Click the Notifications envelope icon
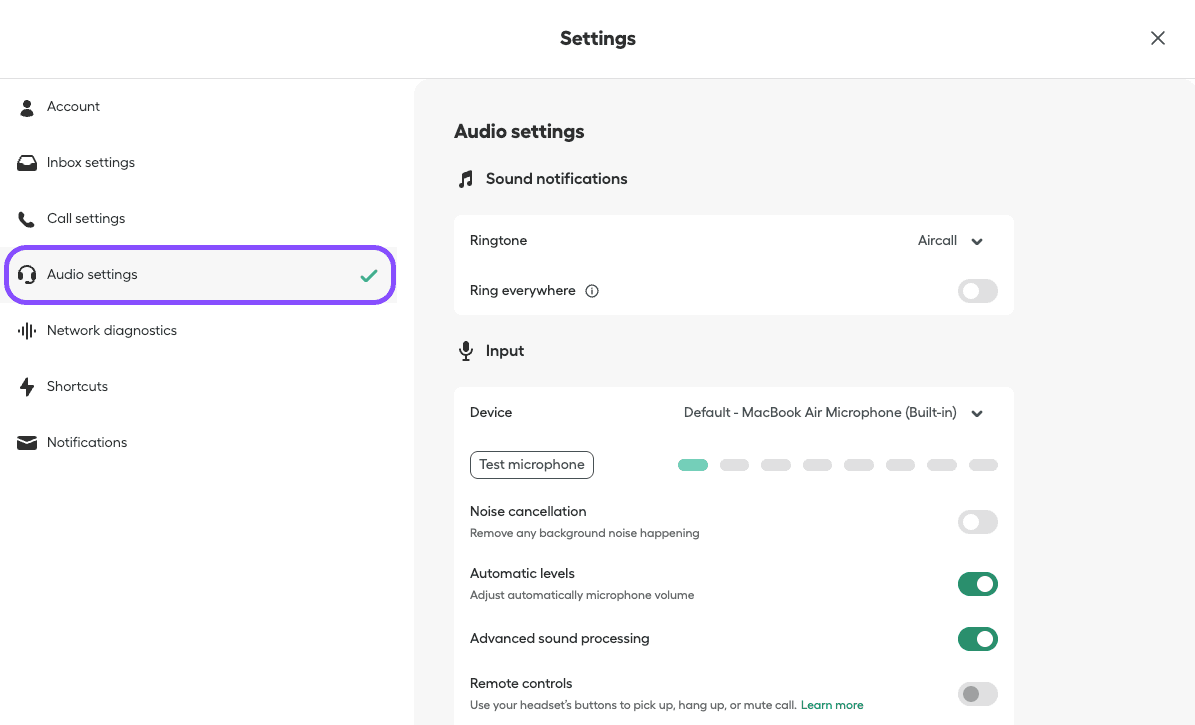This screenshot has height=725, width=1195. (27, 443)
